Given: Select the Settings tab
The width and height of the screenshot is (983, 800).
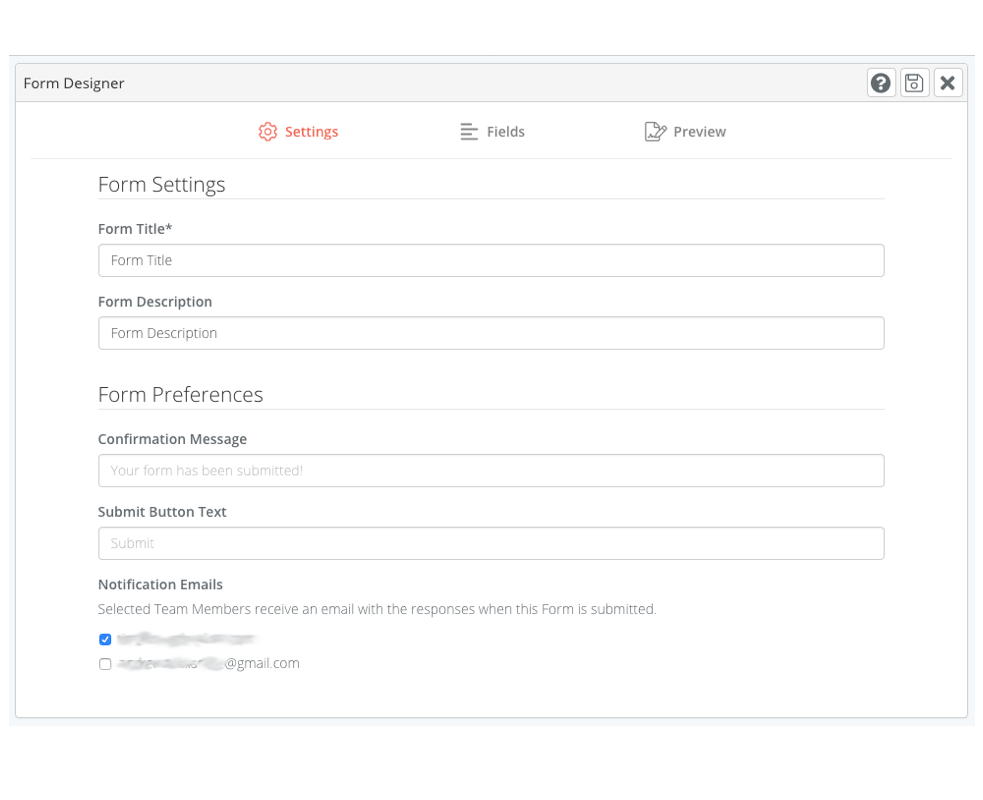Looking at the screenshot, I should click(312, 131).
